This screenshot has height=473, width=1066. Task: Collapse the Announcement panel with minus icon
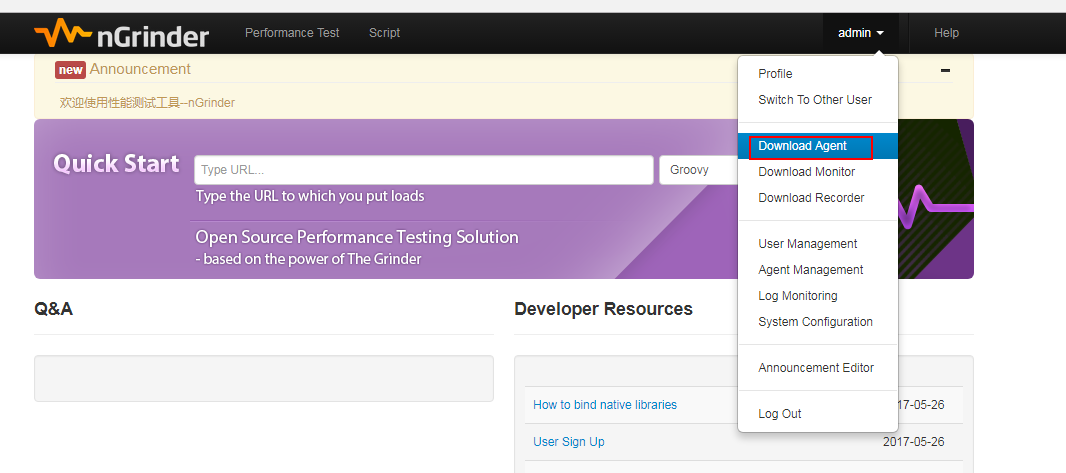coord(945,70)
